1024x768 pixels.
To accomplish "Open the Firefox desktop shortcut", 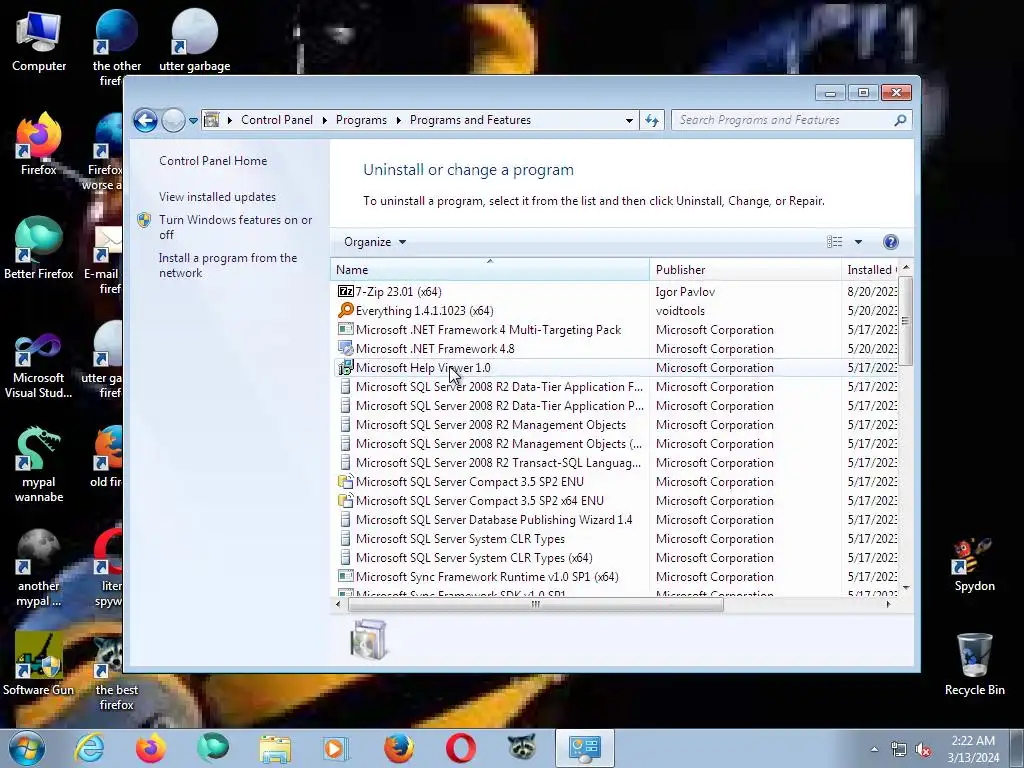I will [x=39, y=144].
